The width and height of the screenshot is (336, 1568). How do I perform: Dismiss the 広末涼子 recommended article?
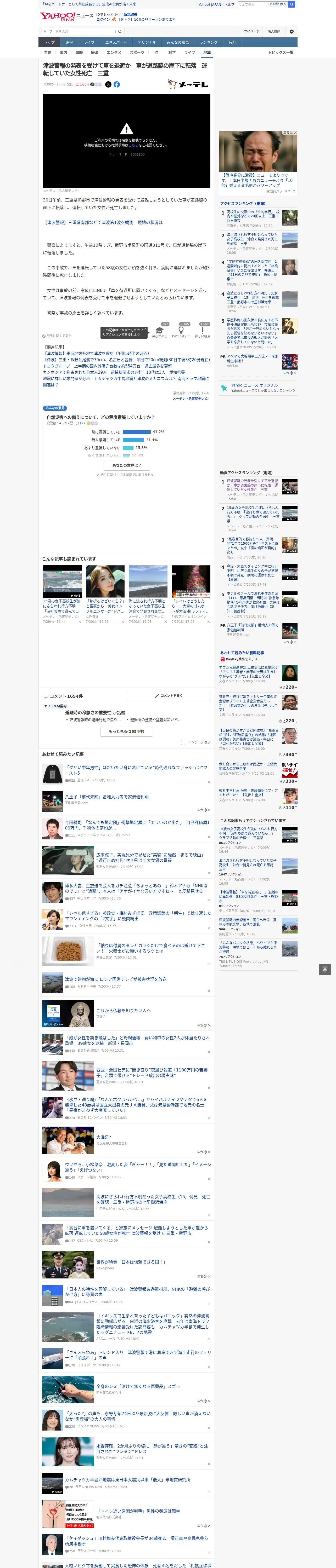point(209,872)
